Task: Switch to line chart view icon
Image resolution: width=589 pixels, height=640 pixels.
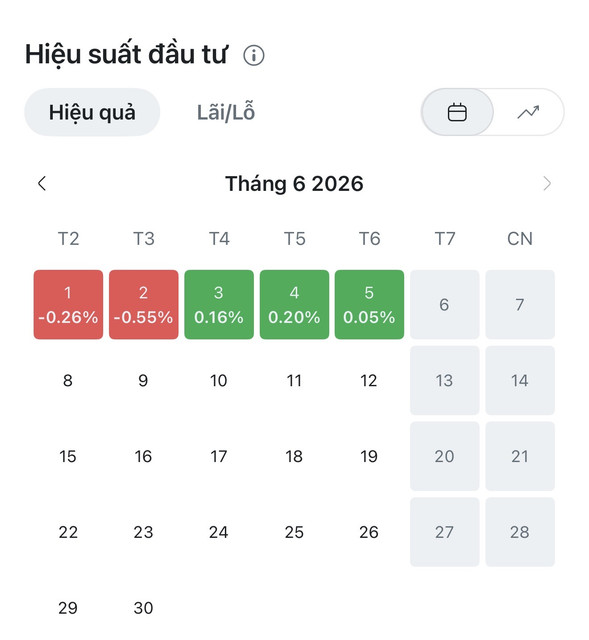Action: point(528,112)
